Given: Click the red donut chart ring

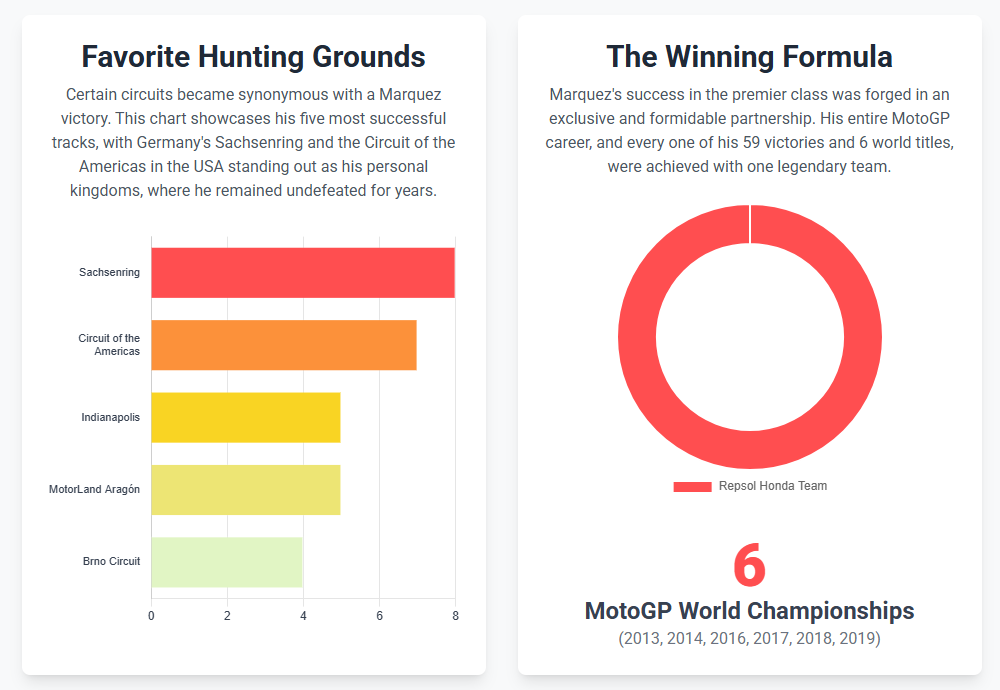Looking at the screenshot, I should pyautogui.click(x=636, y=337).
